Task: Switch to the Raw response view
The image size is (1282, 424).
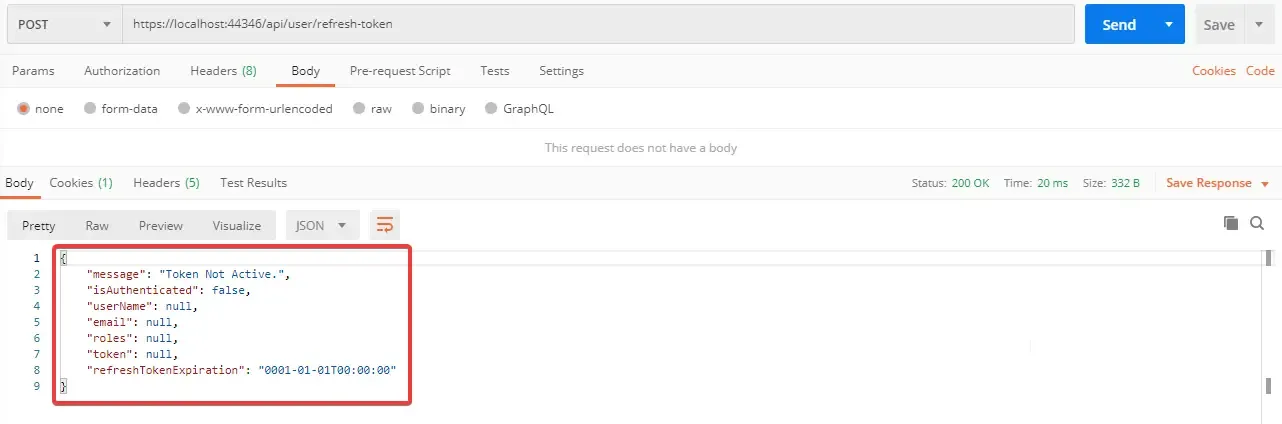Action: (x=97, y=225)
